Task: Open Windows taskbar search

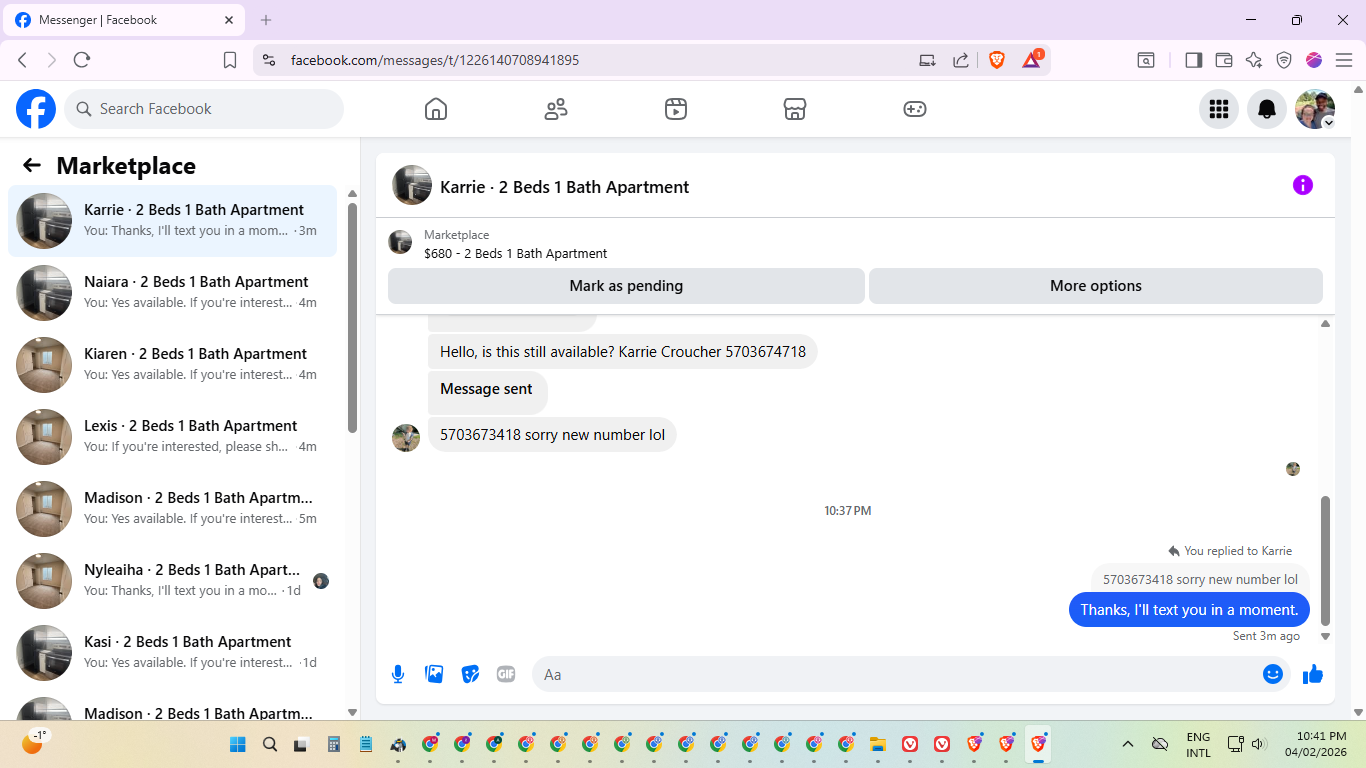Action: pyautogui.click(x=270, y=744)
